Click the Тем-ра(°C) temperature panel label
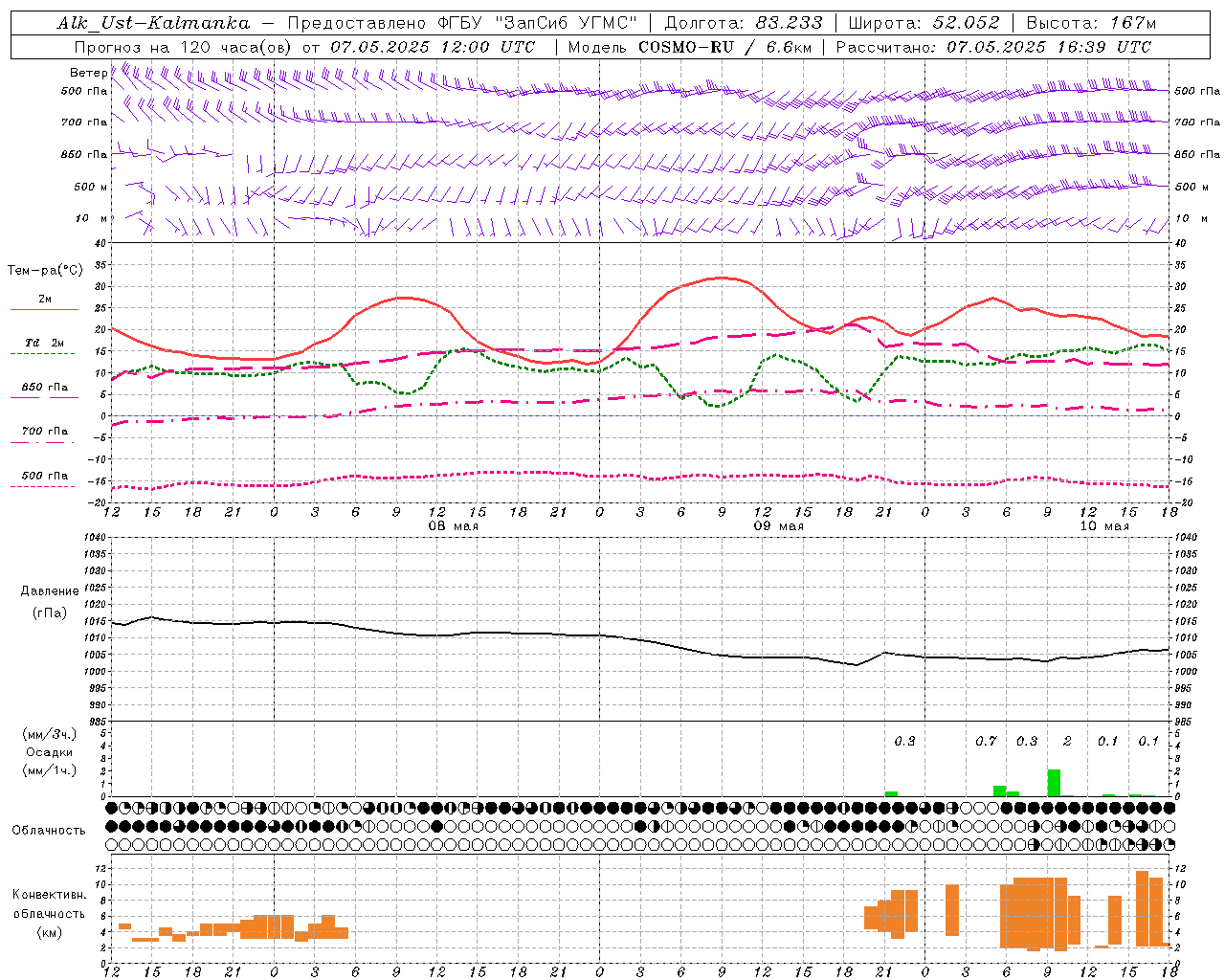The image size is (1225, 980). coord(45,271)
